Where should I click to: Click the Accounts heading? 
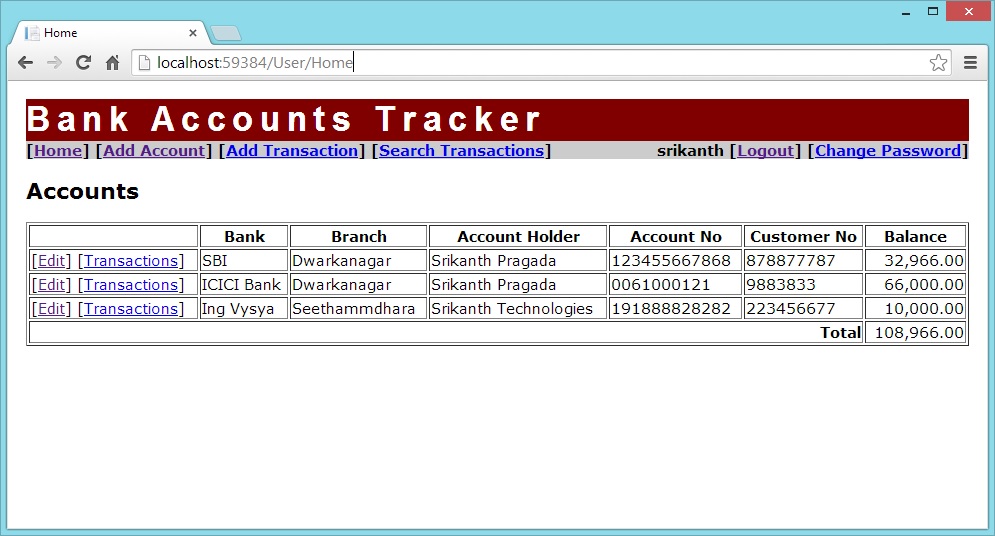pyautogui.click(x=82, y=192)
